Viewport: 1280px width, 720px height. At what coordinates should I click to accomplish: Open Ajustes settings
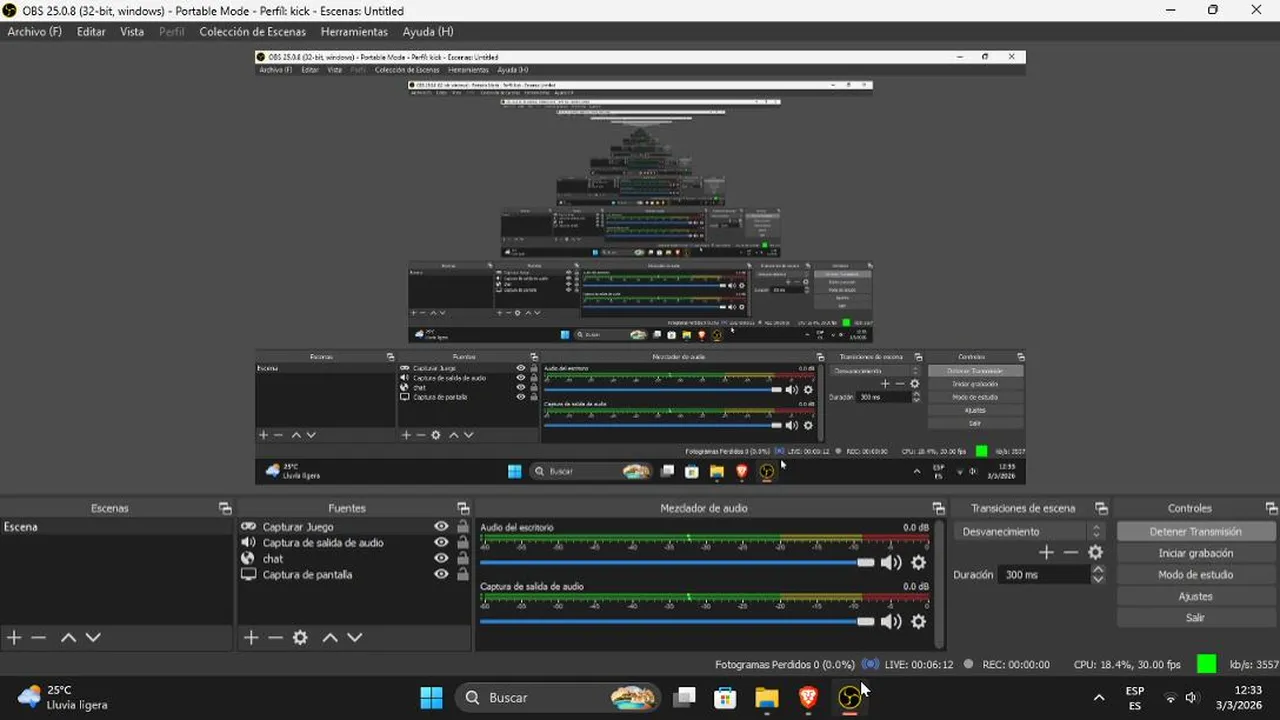click(x=1195, y=596)
